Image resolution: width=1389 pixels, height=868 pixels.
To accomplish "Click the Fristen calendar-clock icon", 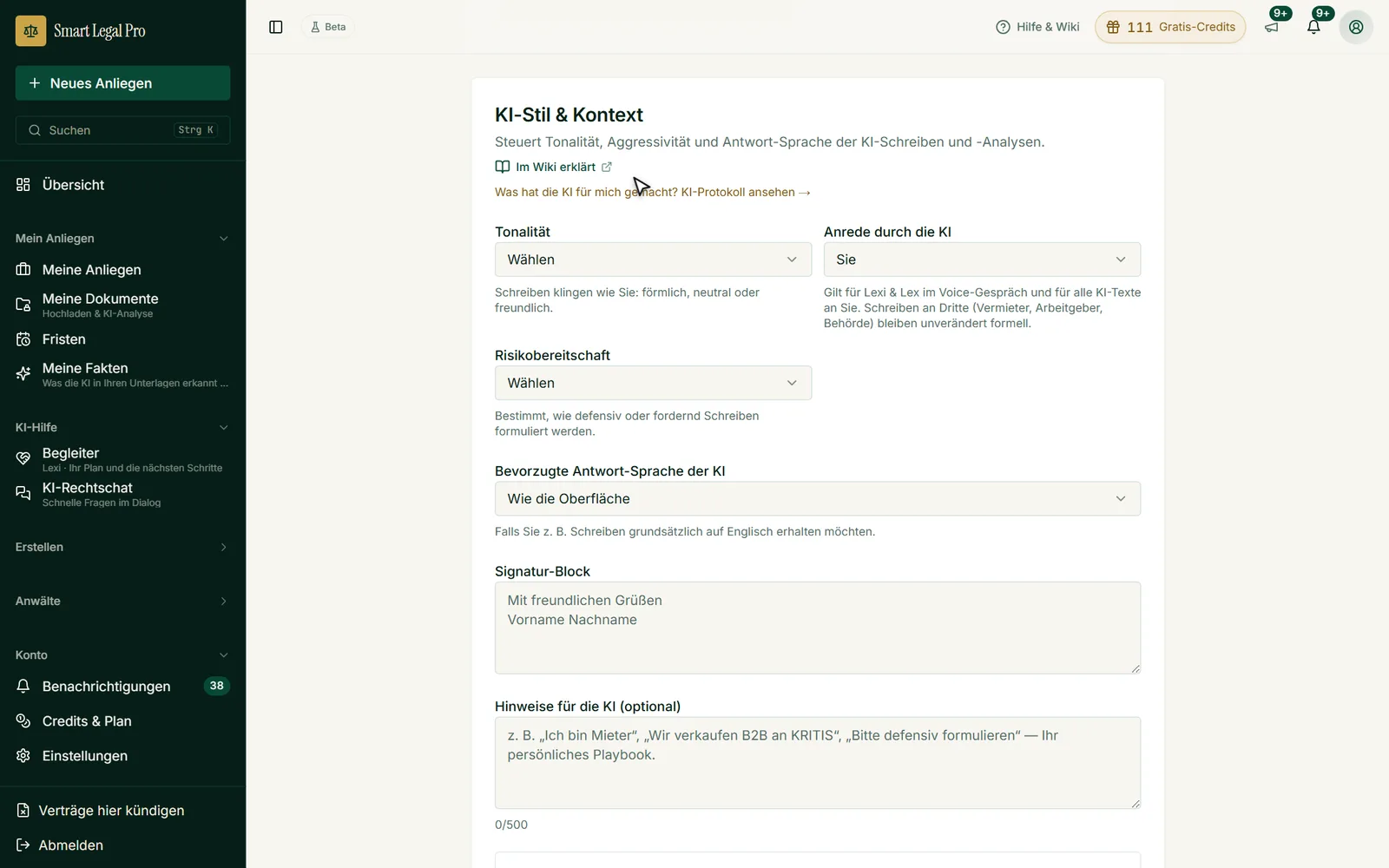I will point(23,339).
